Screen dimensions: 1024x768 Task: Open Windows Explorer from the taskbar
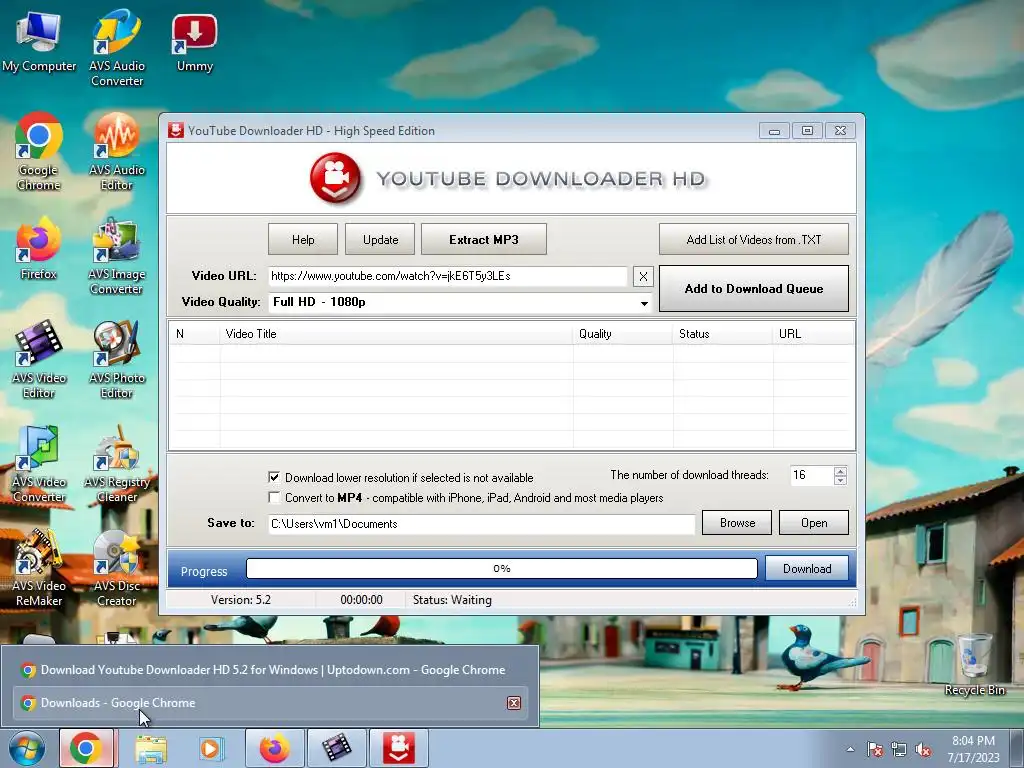(x=151, y=748)
